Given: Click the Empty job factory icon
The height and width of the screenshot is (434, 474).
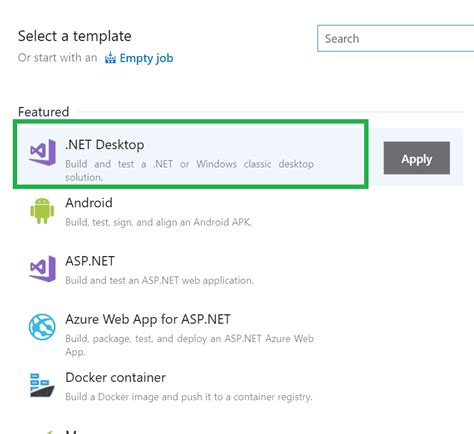Looking at the screenshot, I should [110, 58].
